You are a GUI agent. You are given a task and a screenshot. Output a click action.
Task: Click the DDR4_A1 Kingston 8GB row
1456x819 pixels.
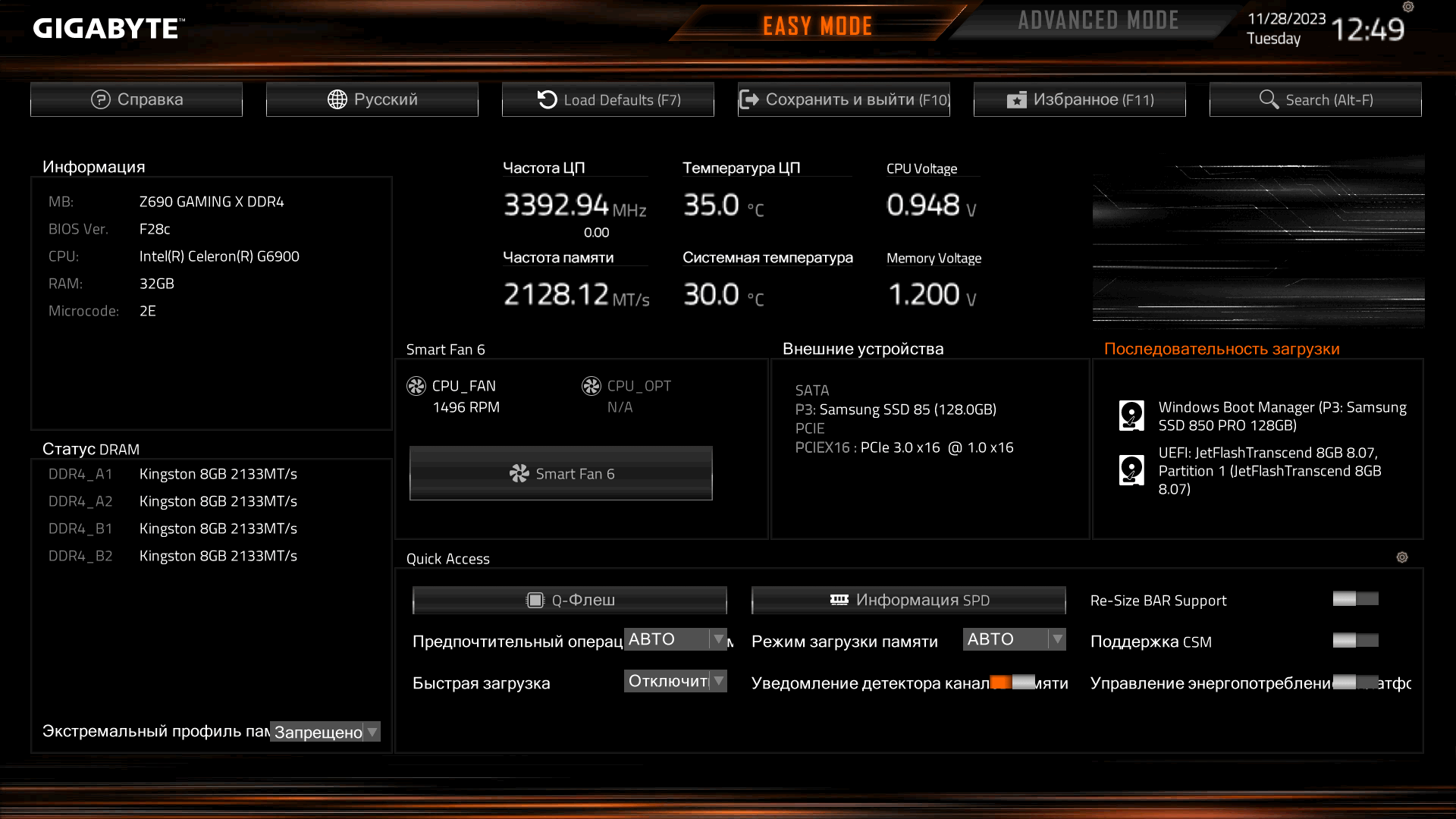173,474
